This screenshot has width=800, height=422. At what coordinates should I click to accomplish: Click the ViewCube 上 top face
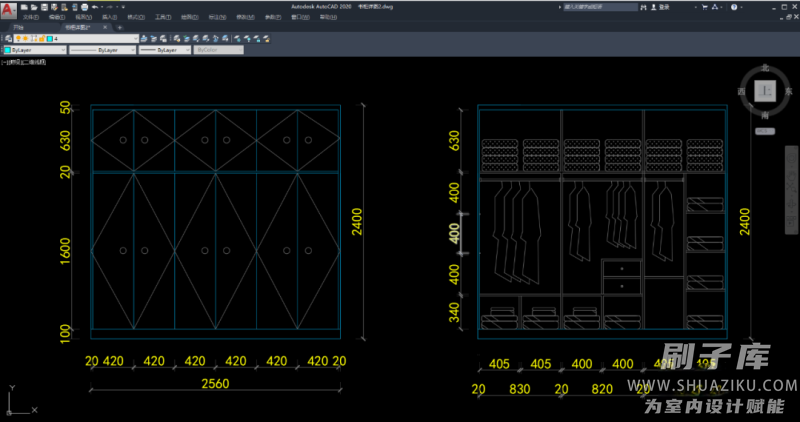pyautogui.click(x=766, y=92)
